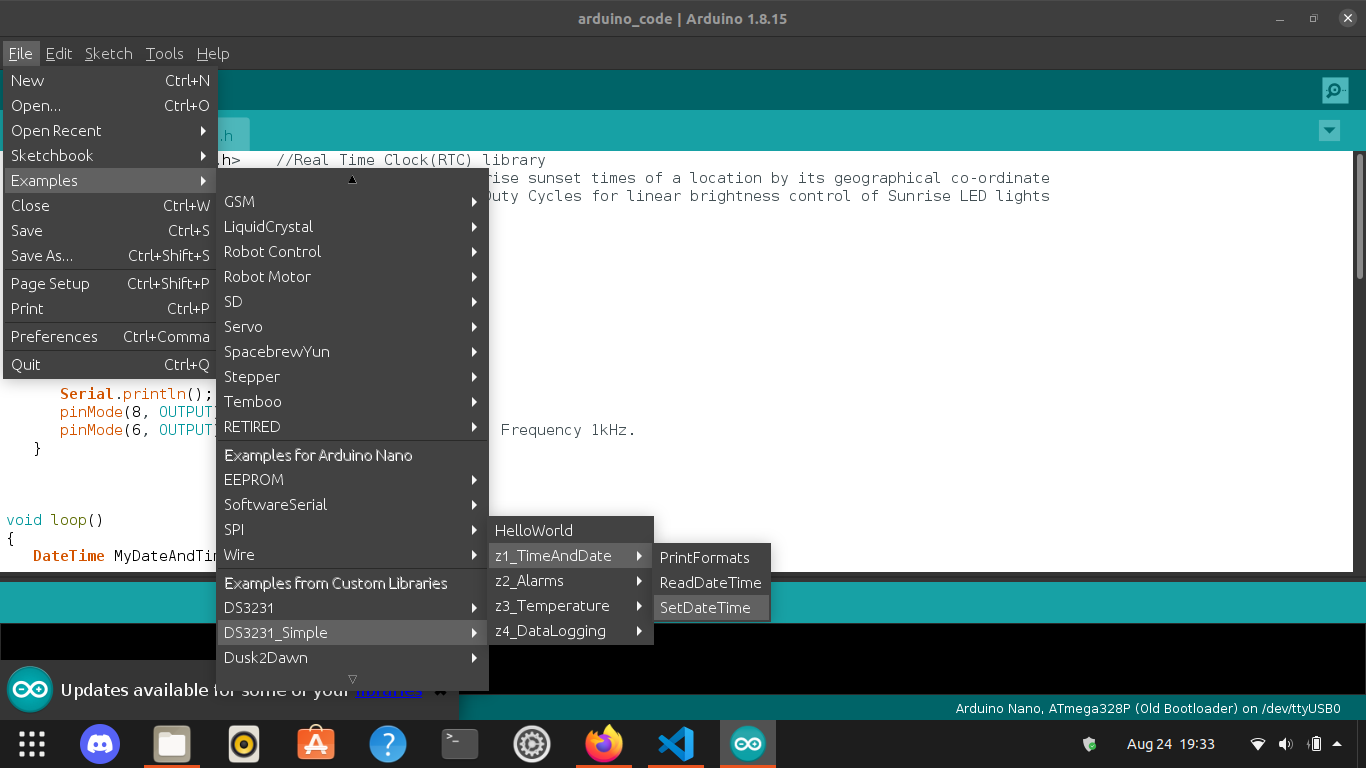The height and width of the screenshot is (768, 1366).
Task: Show the applications grid
Action: pyautogui.click(x=32, y=744)
